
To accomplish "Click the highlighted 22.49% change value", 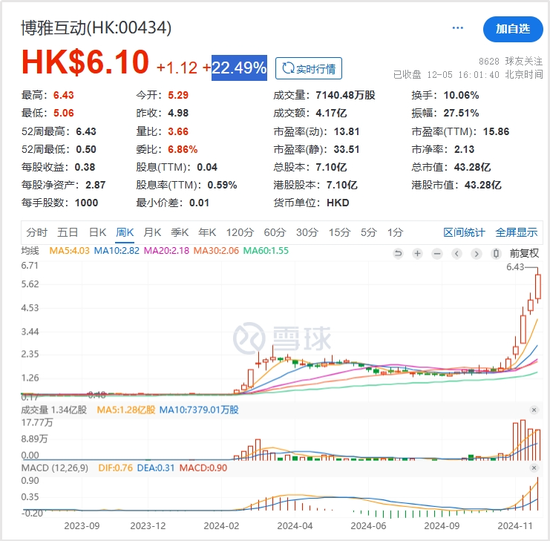I will 239,68.
